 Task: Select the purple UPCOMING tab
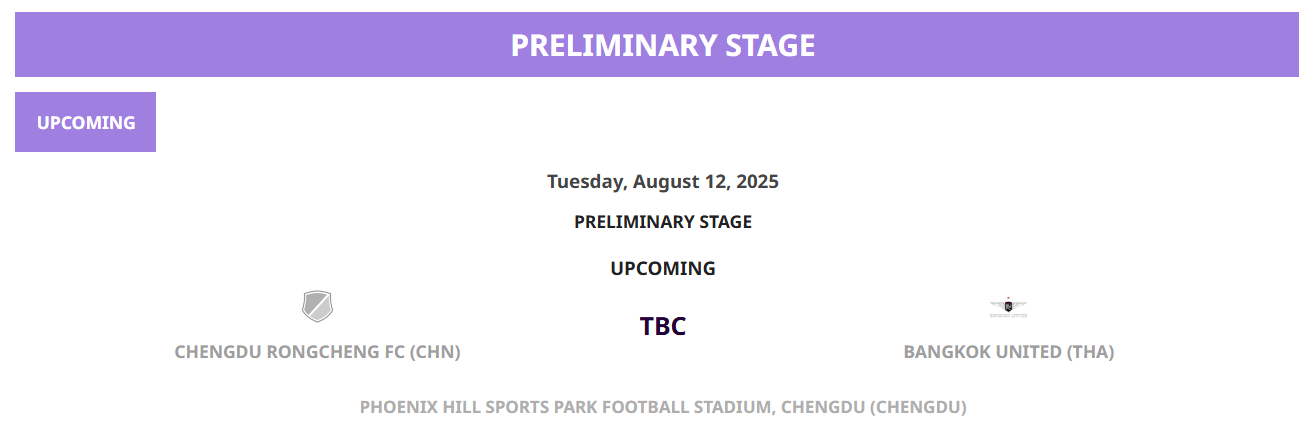(85, 122)
